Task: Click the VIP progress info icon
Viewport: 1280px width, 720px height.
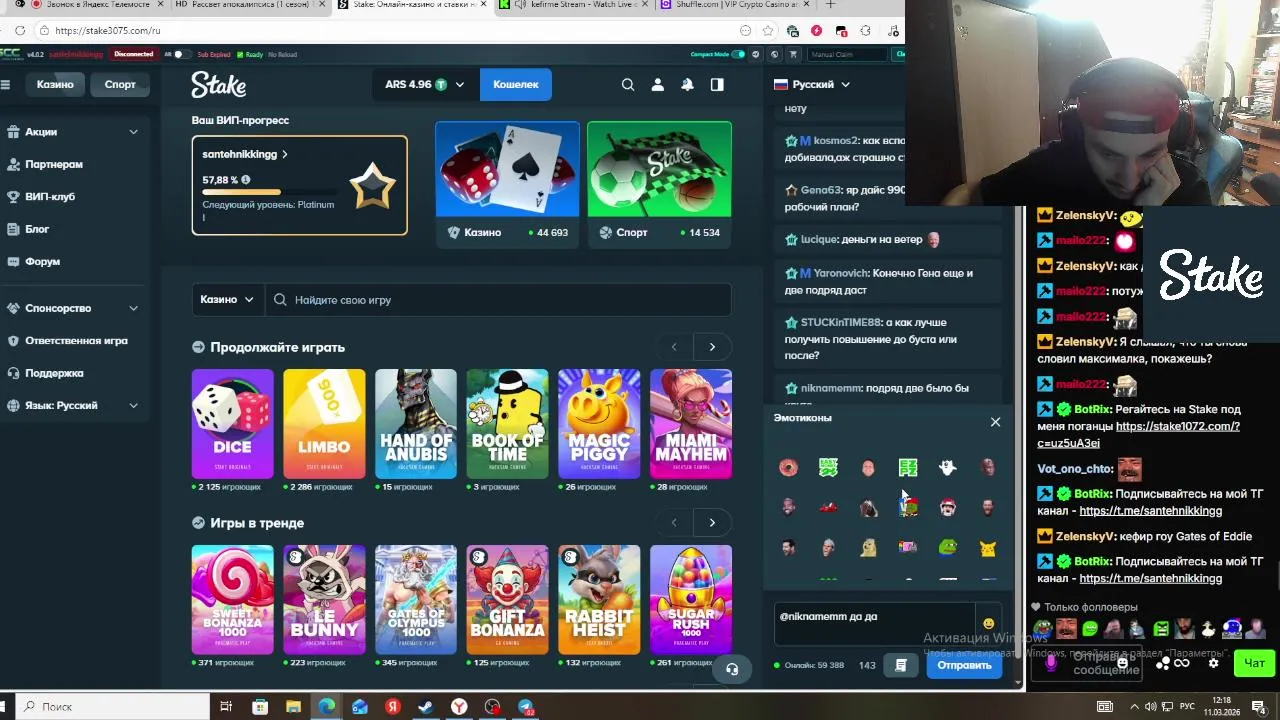Action: [245, 180]
